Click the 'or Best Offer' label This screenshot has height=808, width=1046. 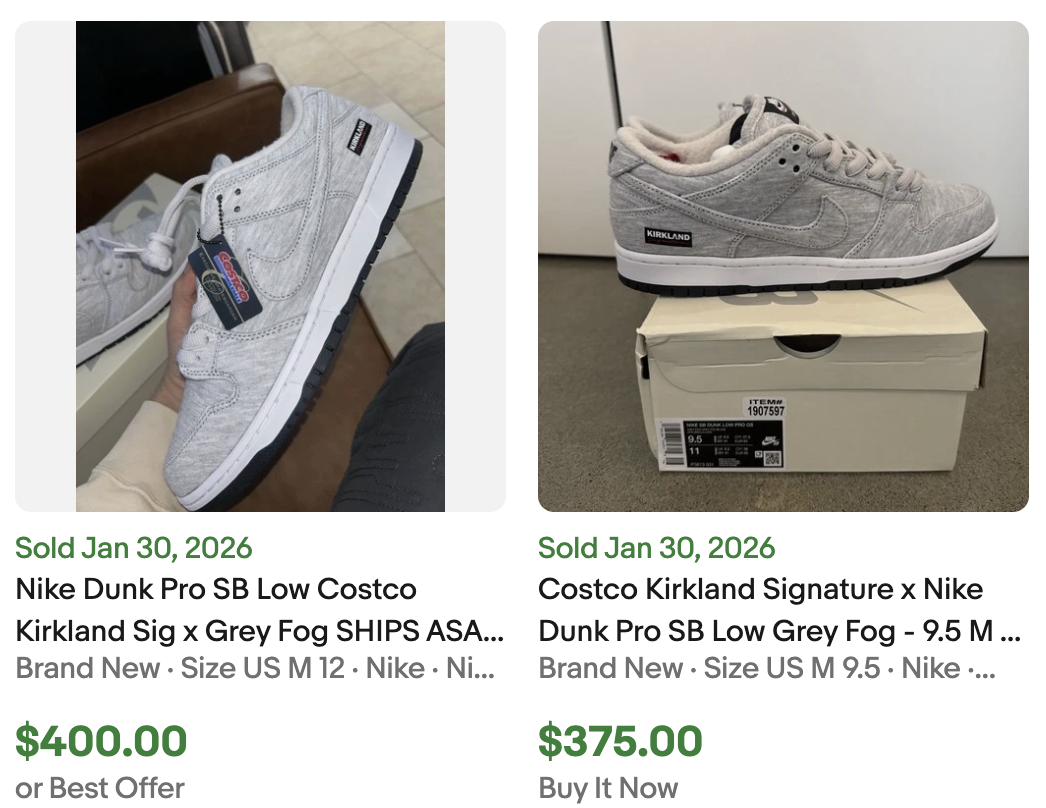(x=99, y=788)
